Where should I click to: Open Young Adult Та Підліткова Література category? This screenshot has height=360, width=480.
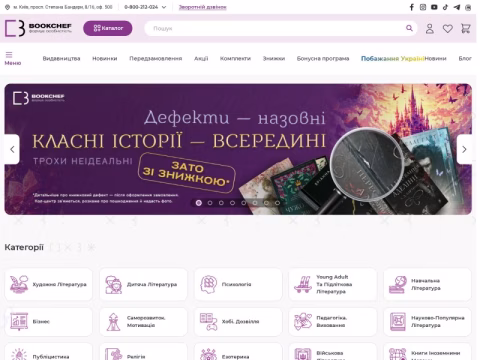click(333, 284)
